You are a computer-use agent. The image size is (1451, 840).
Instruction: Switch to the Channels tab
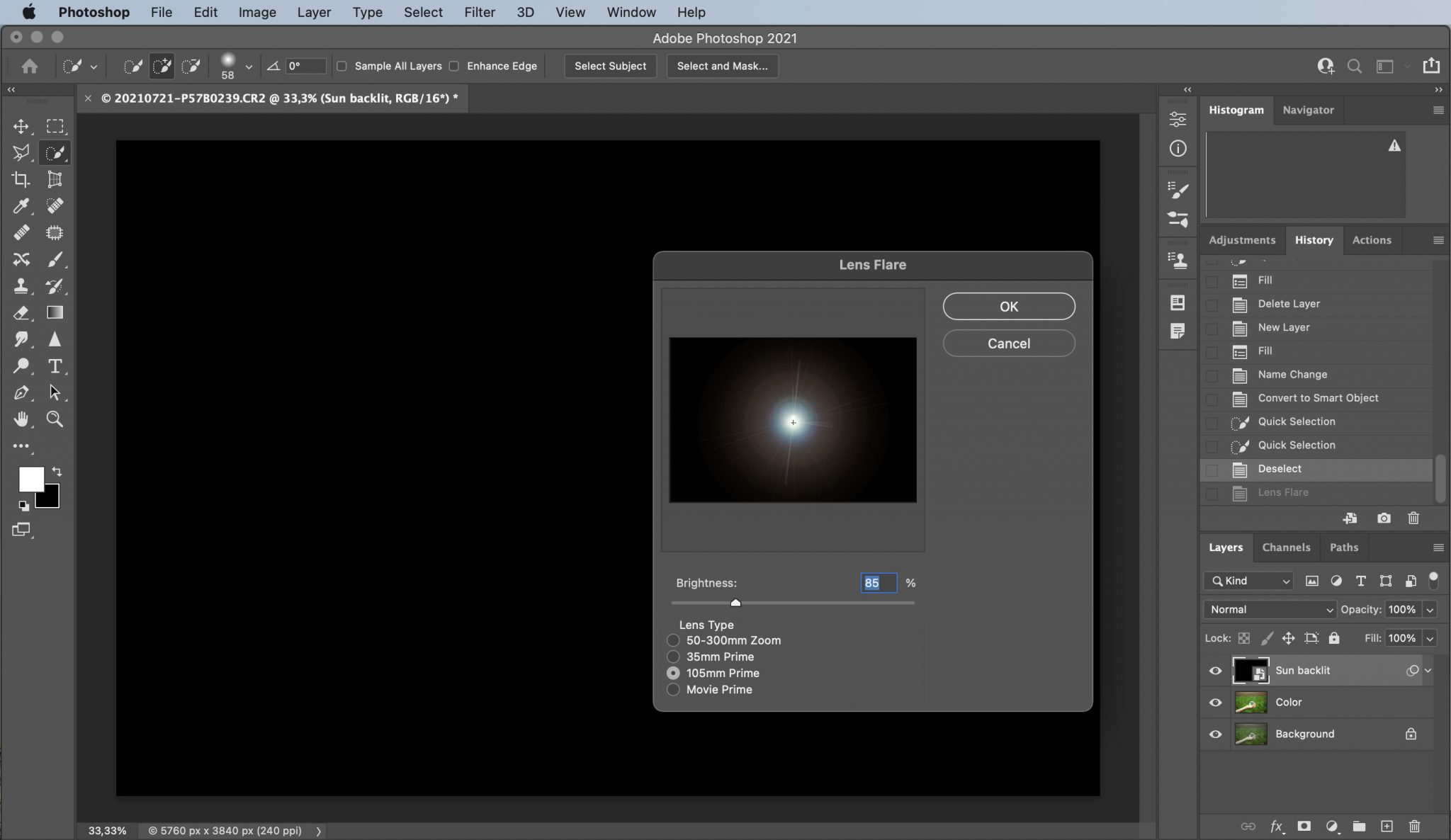1285,547
